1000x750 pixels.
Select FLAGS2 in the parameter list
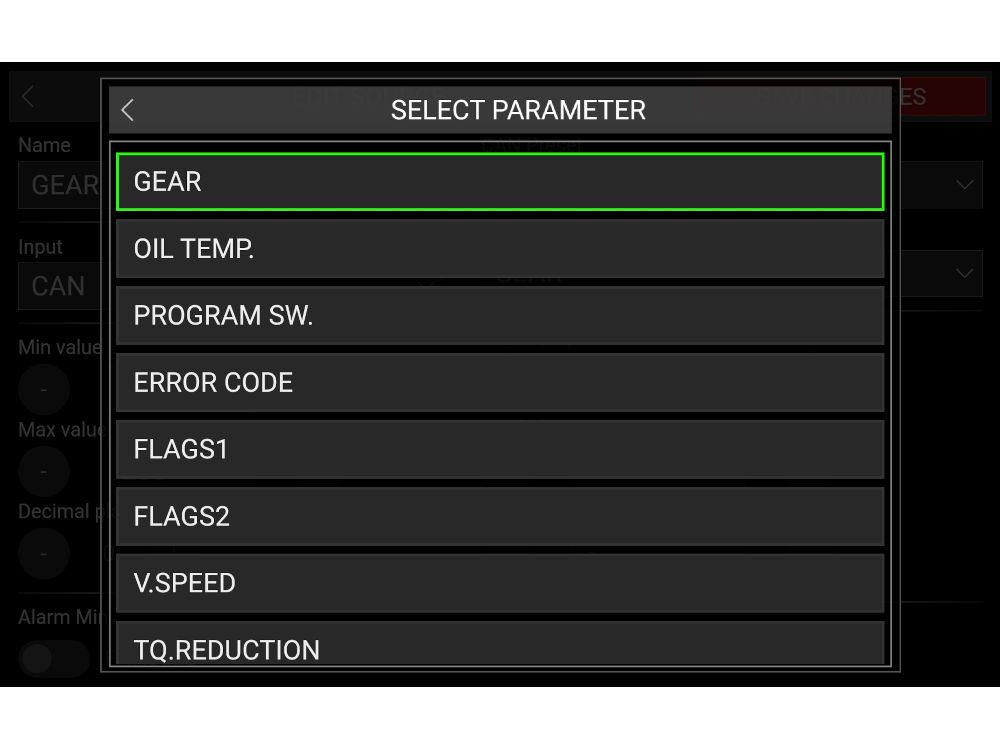pos(500,517)
